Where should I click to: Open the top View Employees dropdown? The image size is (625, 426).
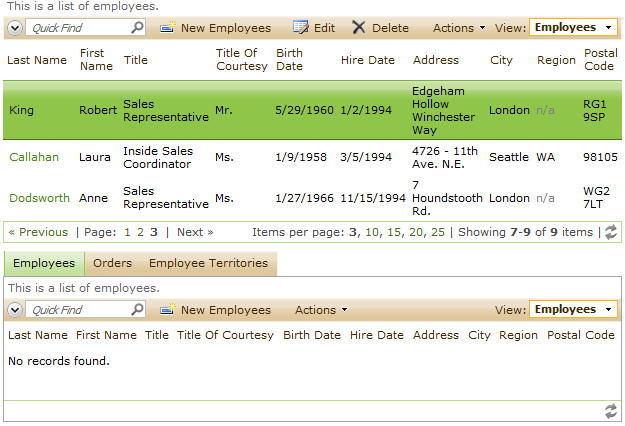(573, 27)
